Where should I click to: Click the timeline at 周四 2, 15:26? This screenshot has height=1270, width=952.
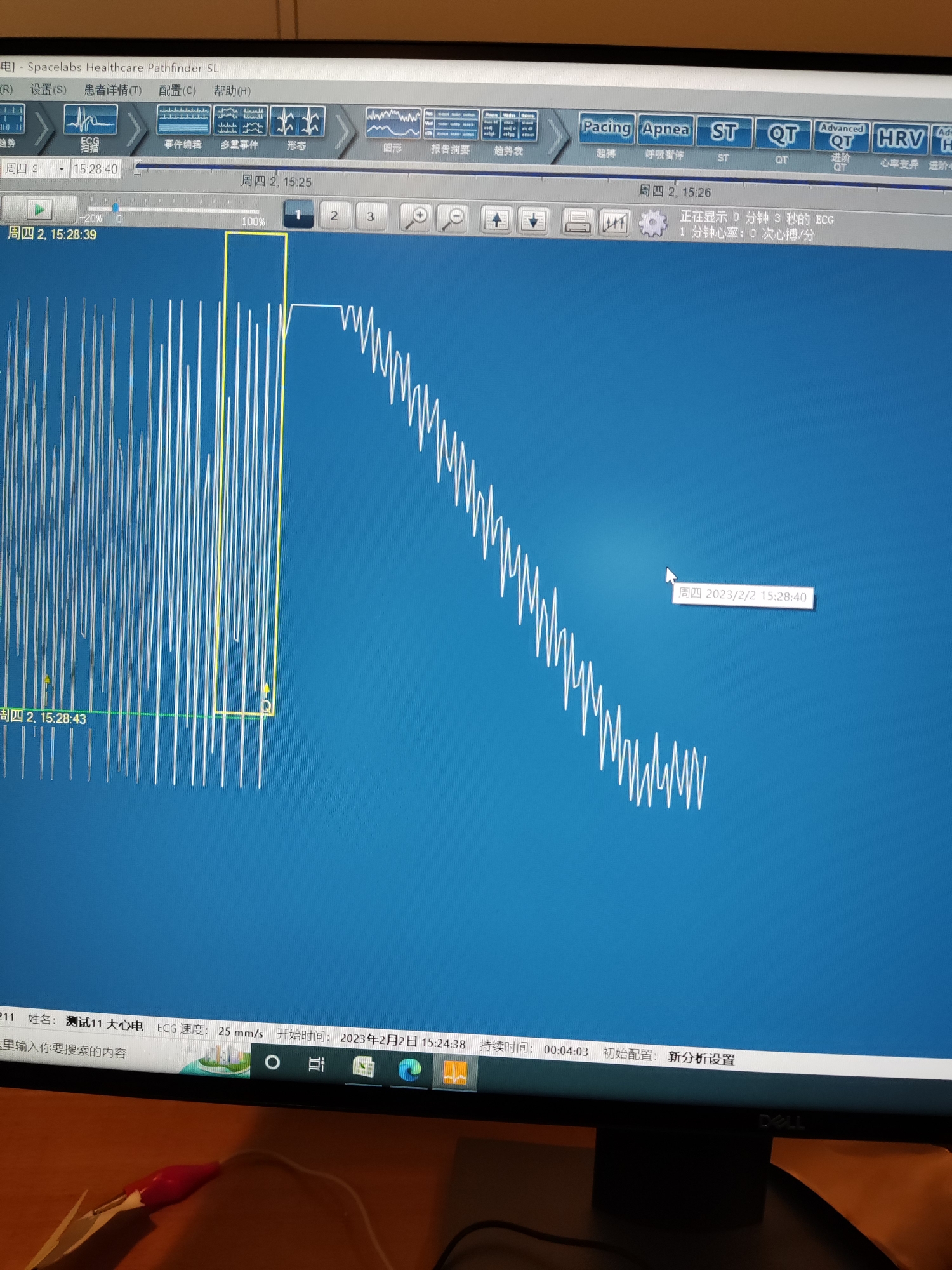674,191
